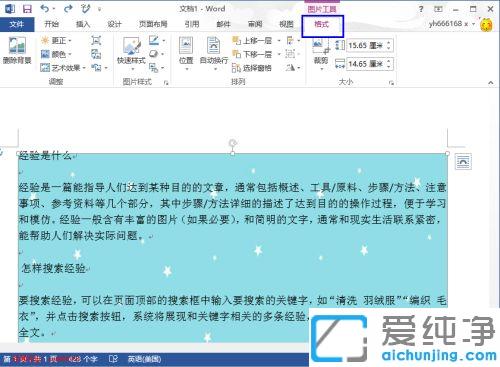Click 上移一层 (Bring Forward)
The image size is (500, 367).
pyautogui.click(x=252, y=41)
